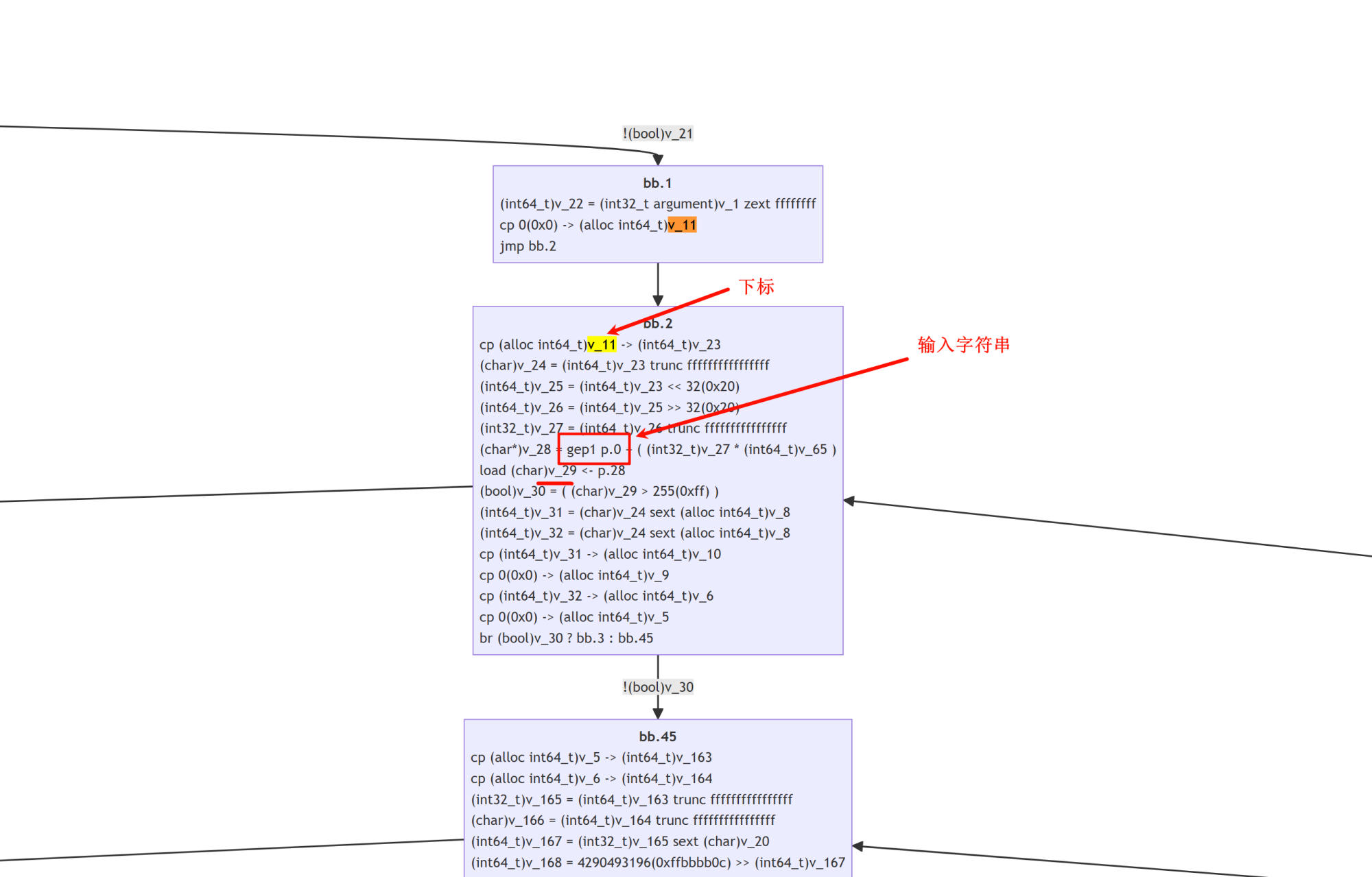The image size is (1372, 877).
Task: Select line '(int64_t)v_32 = (char)v_24 sext'
Action: pos(635,533)
